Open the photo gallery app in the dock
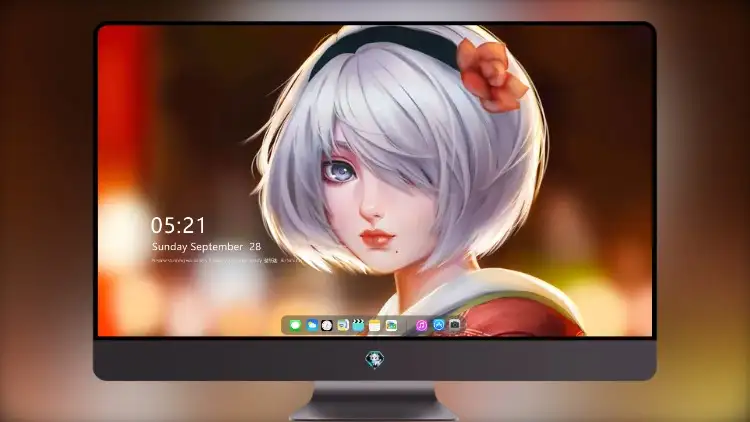Screen dimensions: 750x422 pyautogui.click(x=391, y=325)
